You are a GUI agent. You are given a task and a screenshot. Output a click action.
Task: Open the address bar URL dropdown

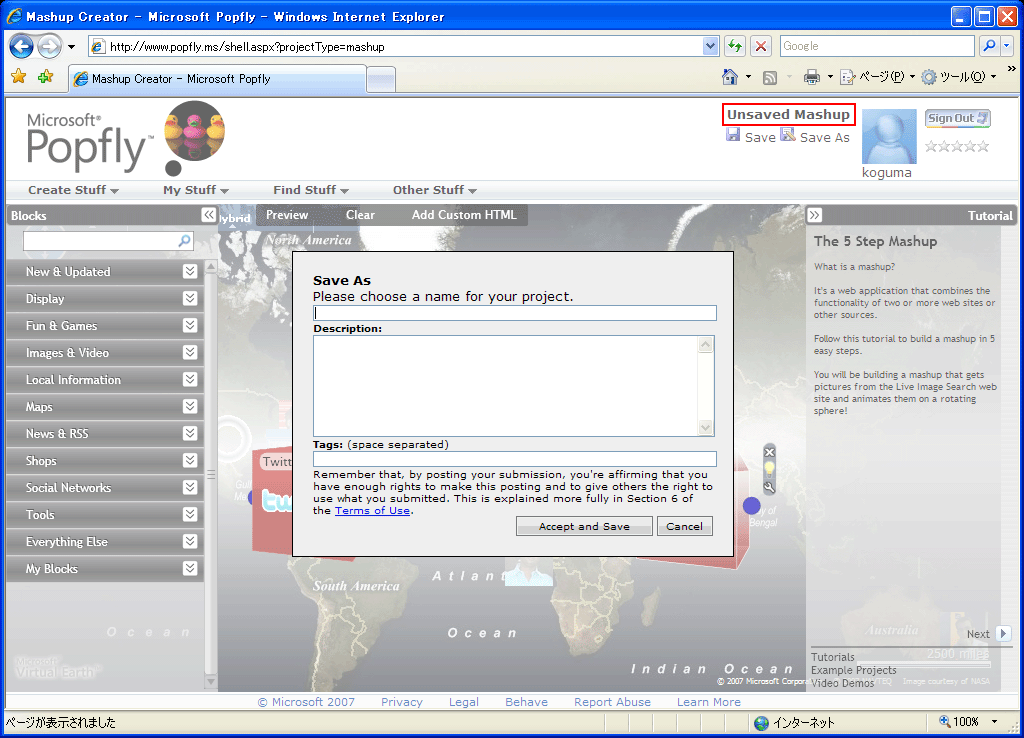point(711,46)
